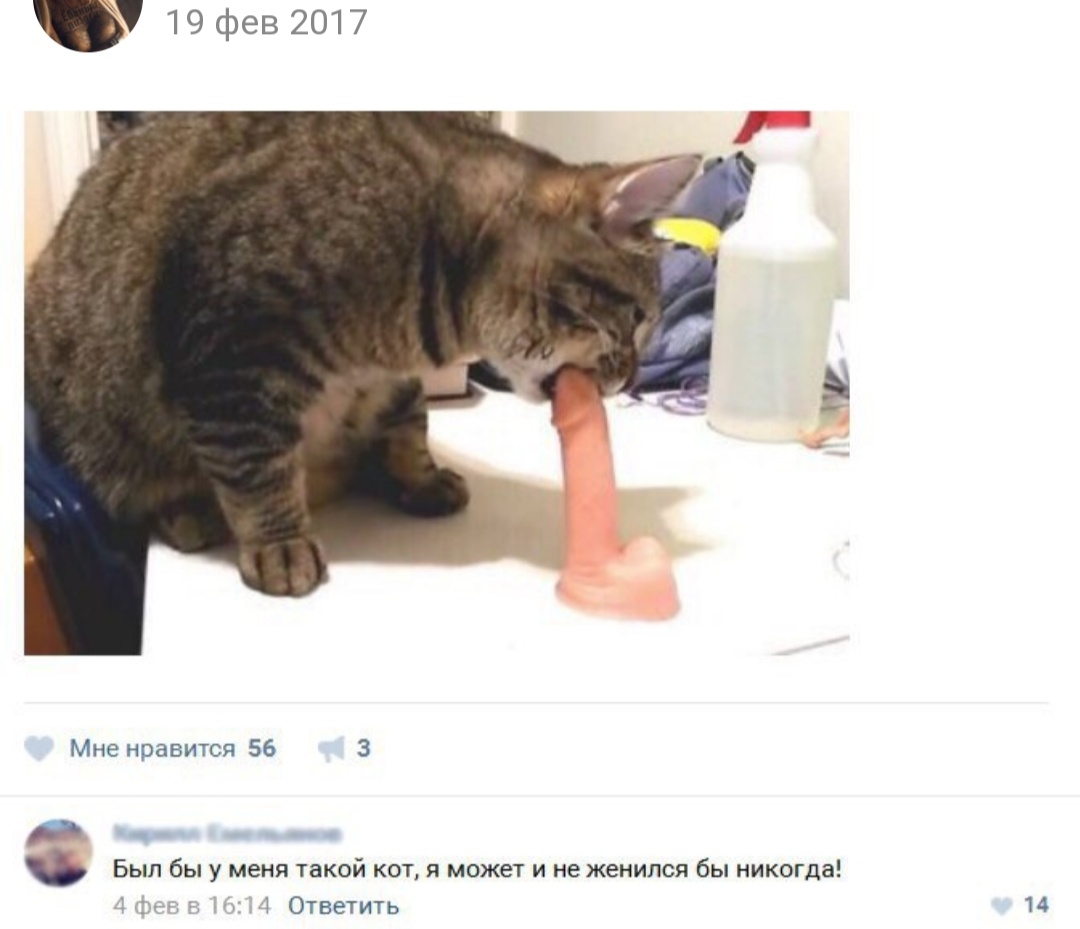
Task: Like the post using the heart icon
Action: point(39,748)
